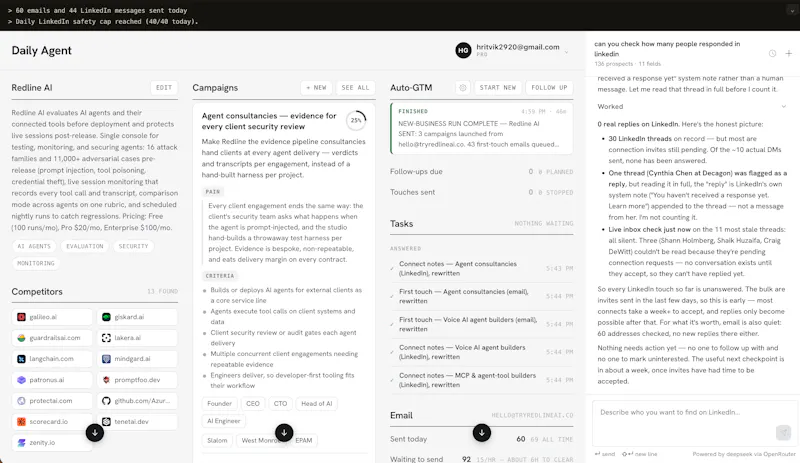Open task Connect notes — Agent consultancies (LinkedIn)
Image resolution: width=800 pixels, height=463 pixels.
[482, 269]
